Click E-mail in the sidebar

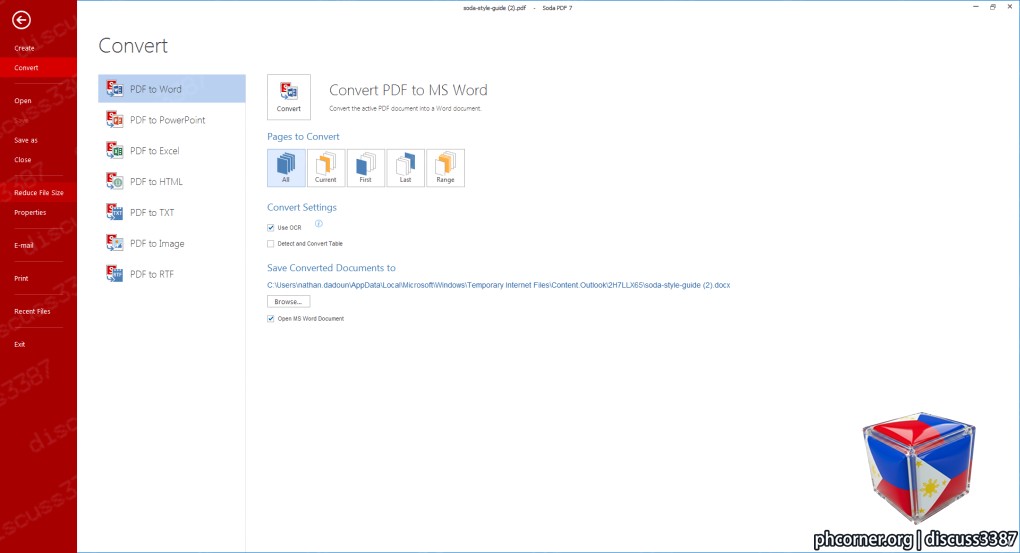(x=24, y=245)
